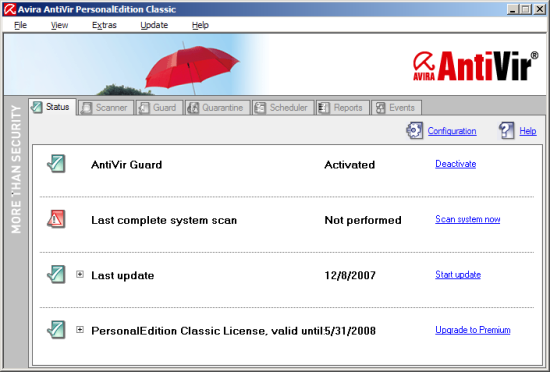550x372 pixels.
Task: Click the Not performed status text
Action: pyautogui.click(x=363, y=220)
